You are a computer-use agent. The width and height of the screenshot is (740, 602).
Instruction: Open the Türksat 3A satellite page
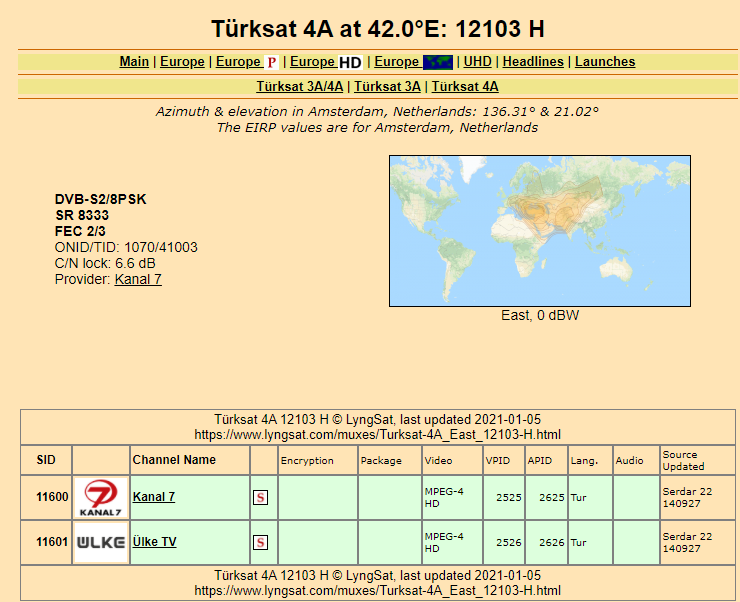pyautogui.click(x=388, y=87)
